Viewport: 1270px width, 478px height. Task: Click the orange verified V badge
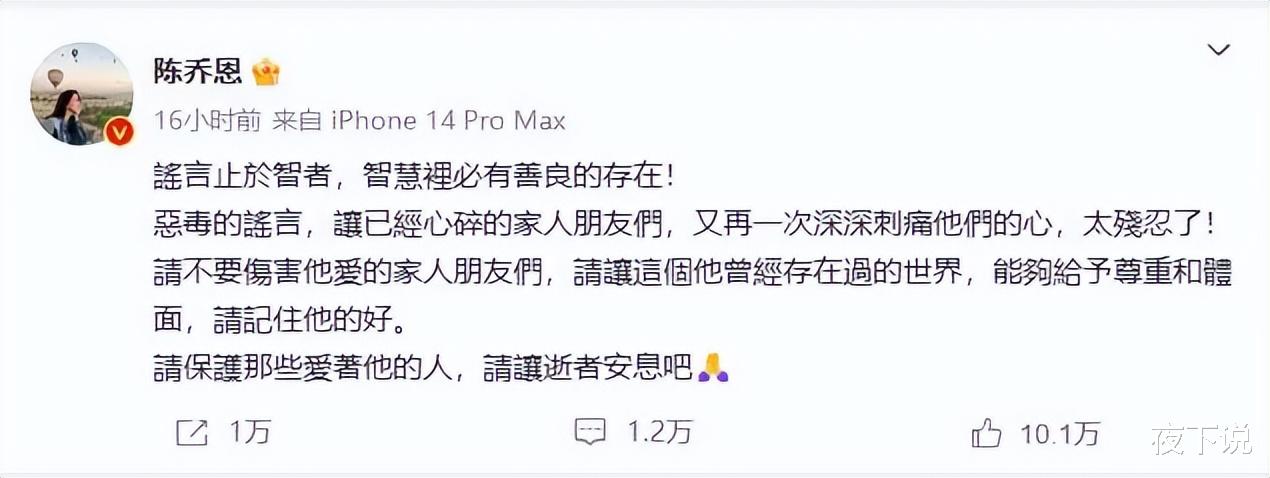tap(119, 131)
